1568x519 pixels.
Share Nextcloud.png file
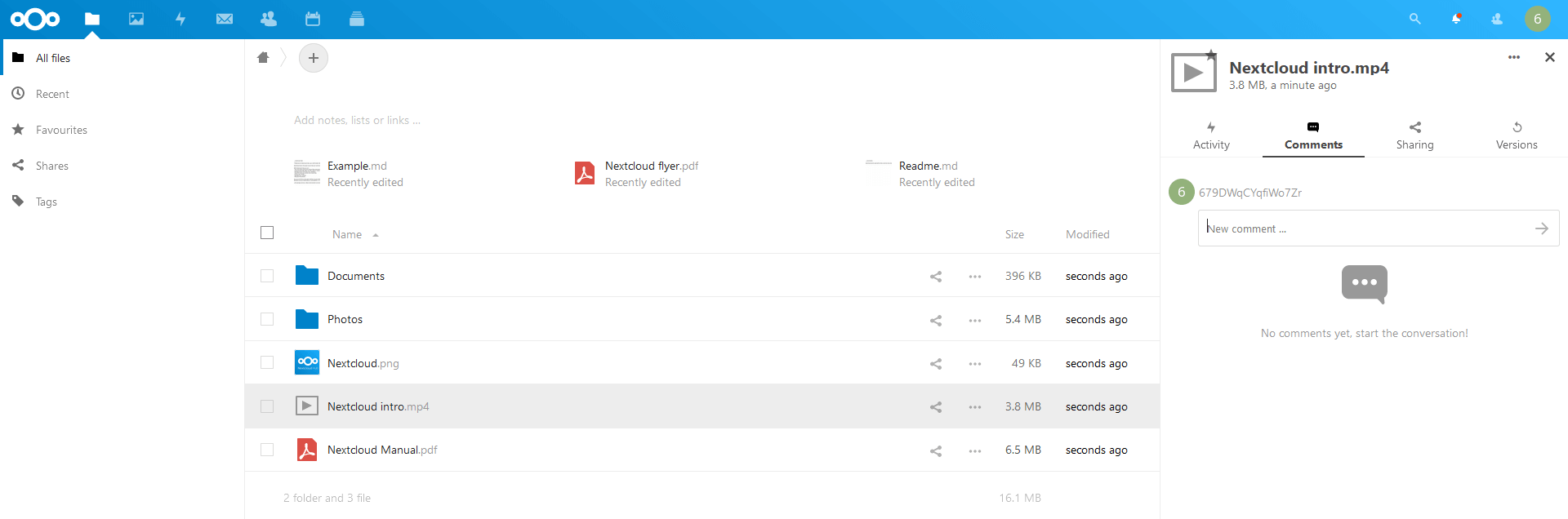(x=936, y=364)
